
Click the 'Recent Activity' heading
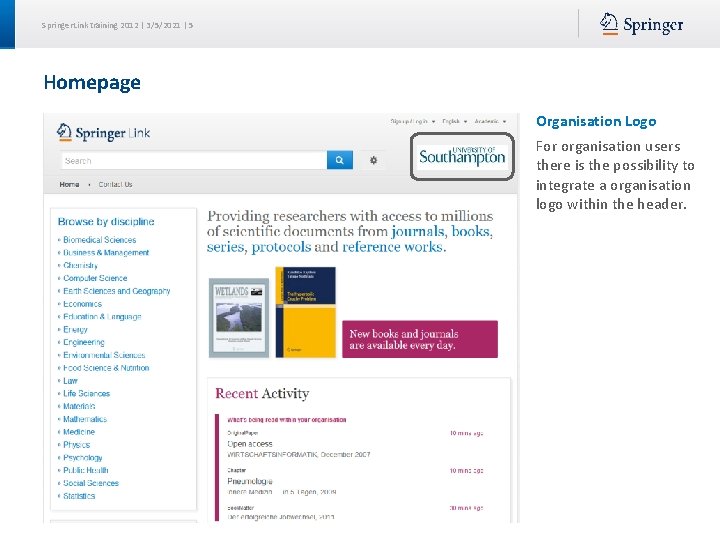coord(262,394)
